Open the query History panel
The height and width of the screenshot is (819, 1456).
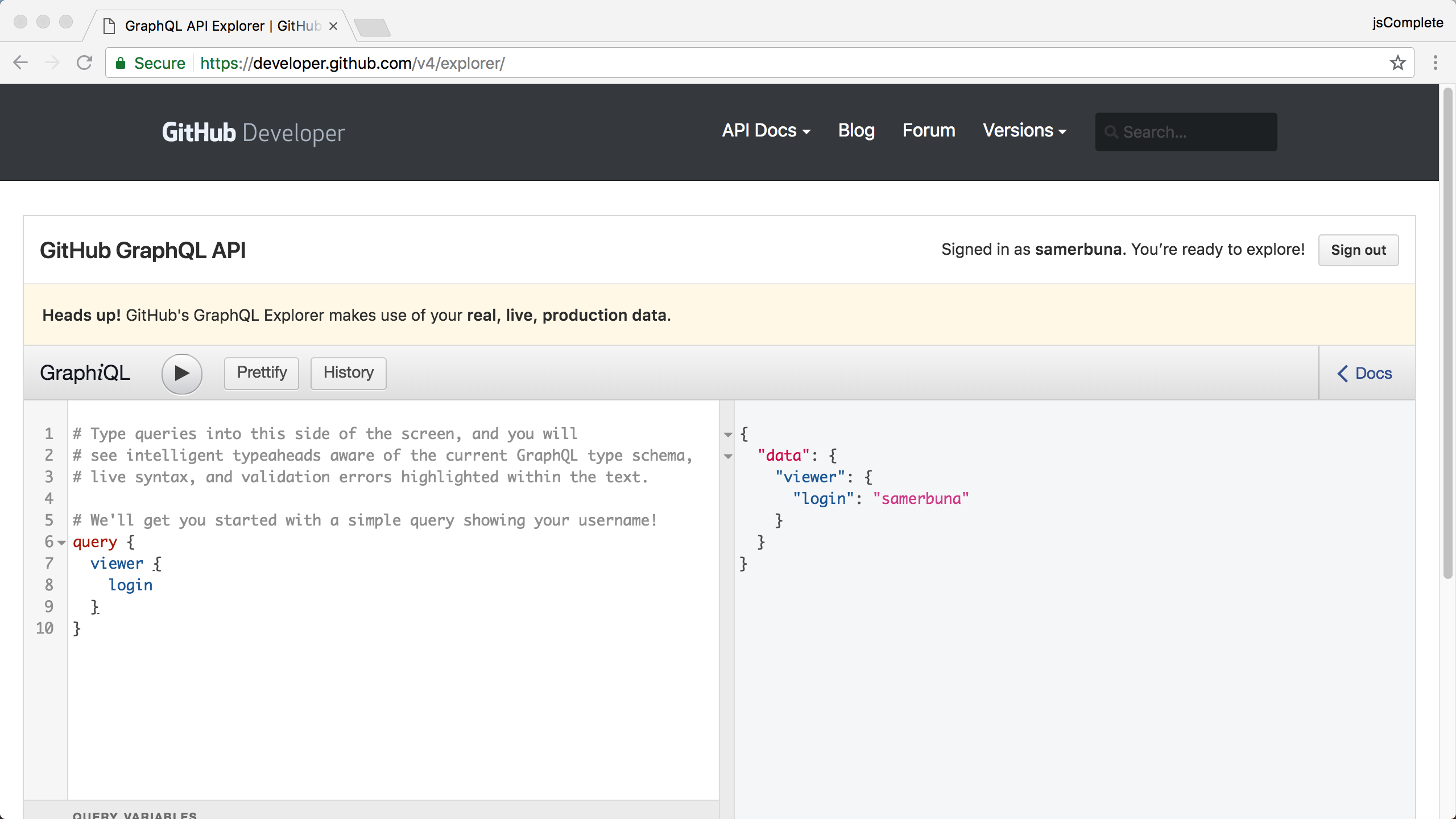(349, 373)
